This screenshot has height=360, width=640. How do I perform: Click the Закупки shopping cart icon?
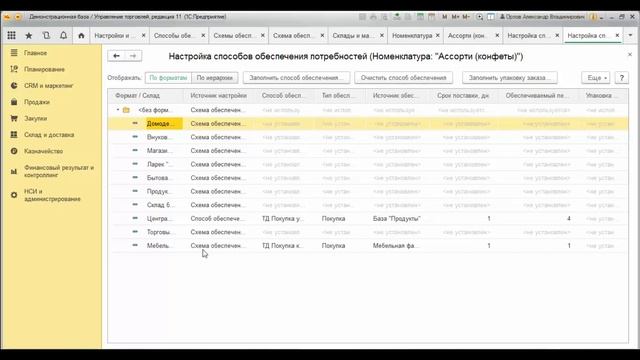click(14, 118)
